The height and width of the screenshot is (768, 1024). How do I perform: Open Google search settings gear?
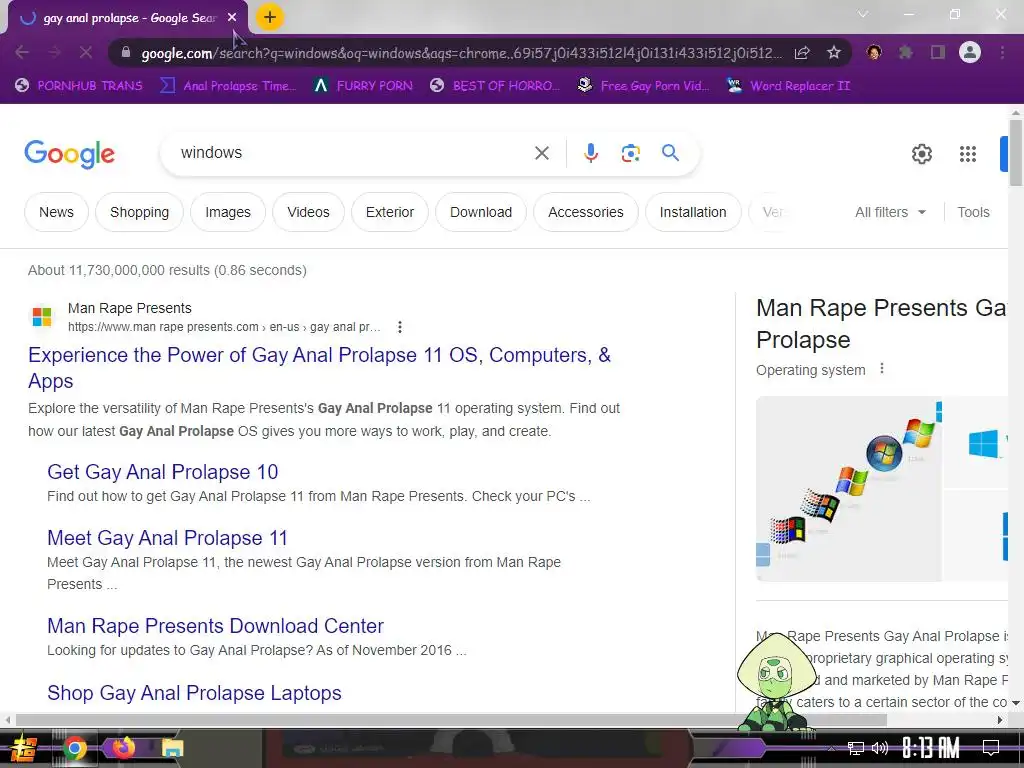coord(921,154)
